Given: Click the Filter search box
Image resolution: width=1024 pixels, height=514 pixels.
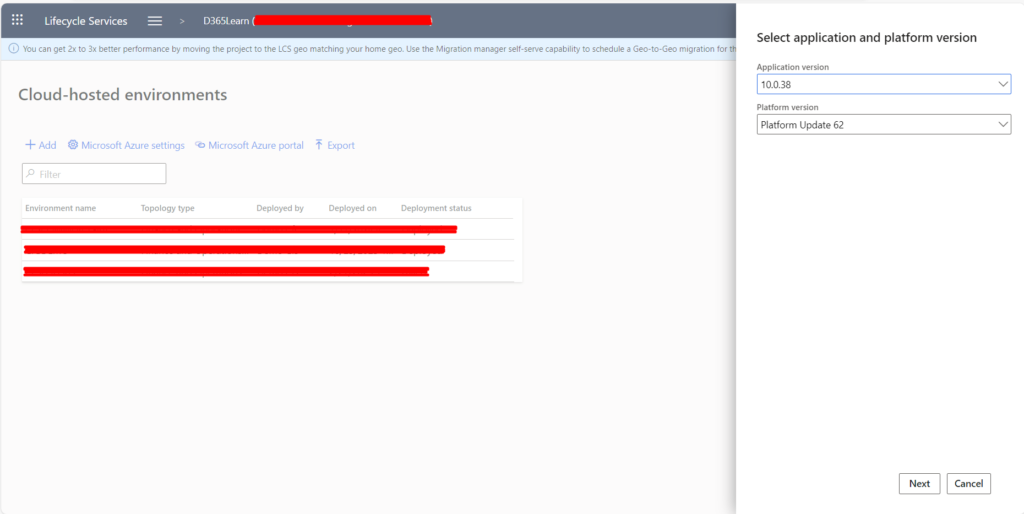Looking at the screenshot, I should (x=94, y=174).
